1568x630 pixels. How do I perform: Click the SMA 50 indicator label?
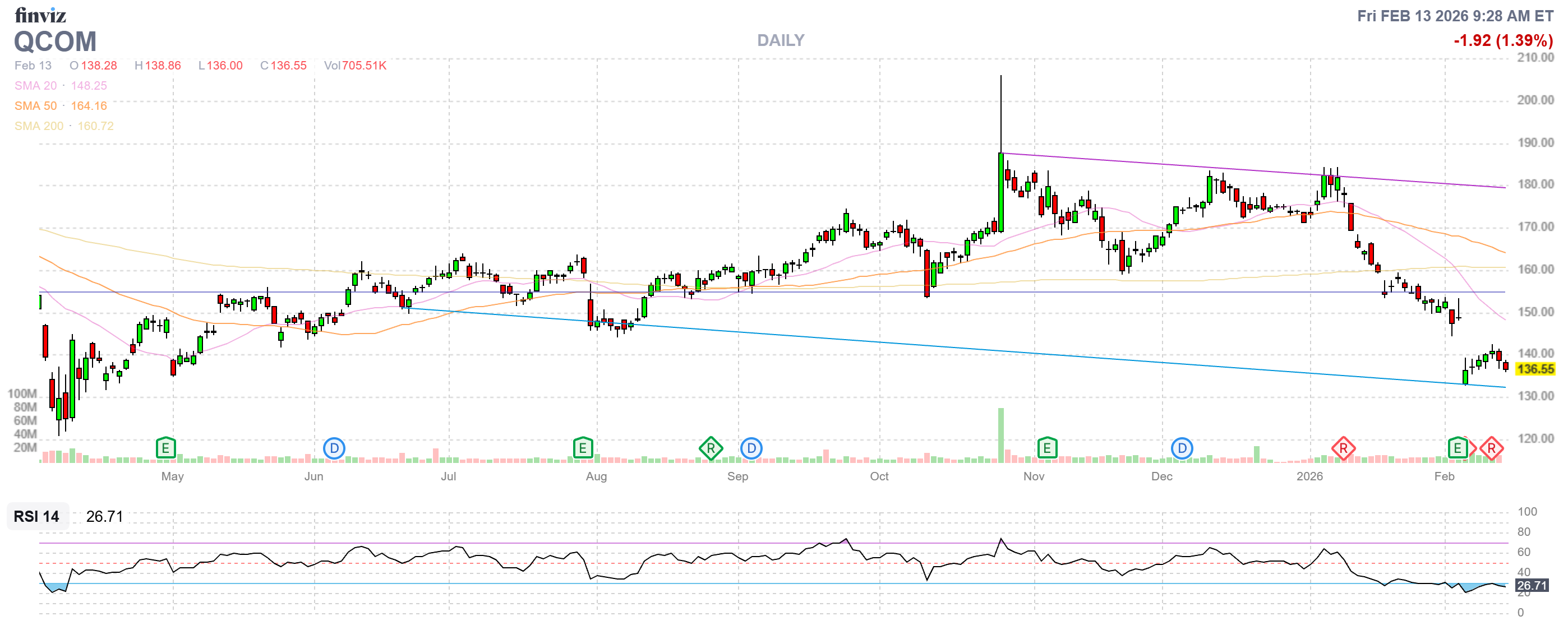[35, 106]
